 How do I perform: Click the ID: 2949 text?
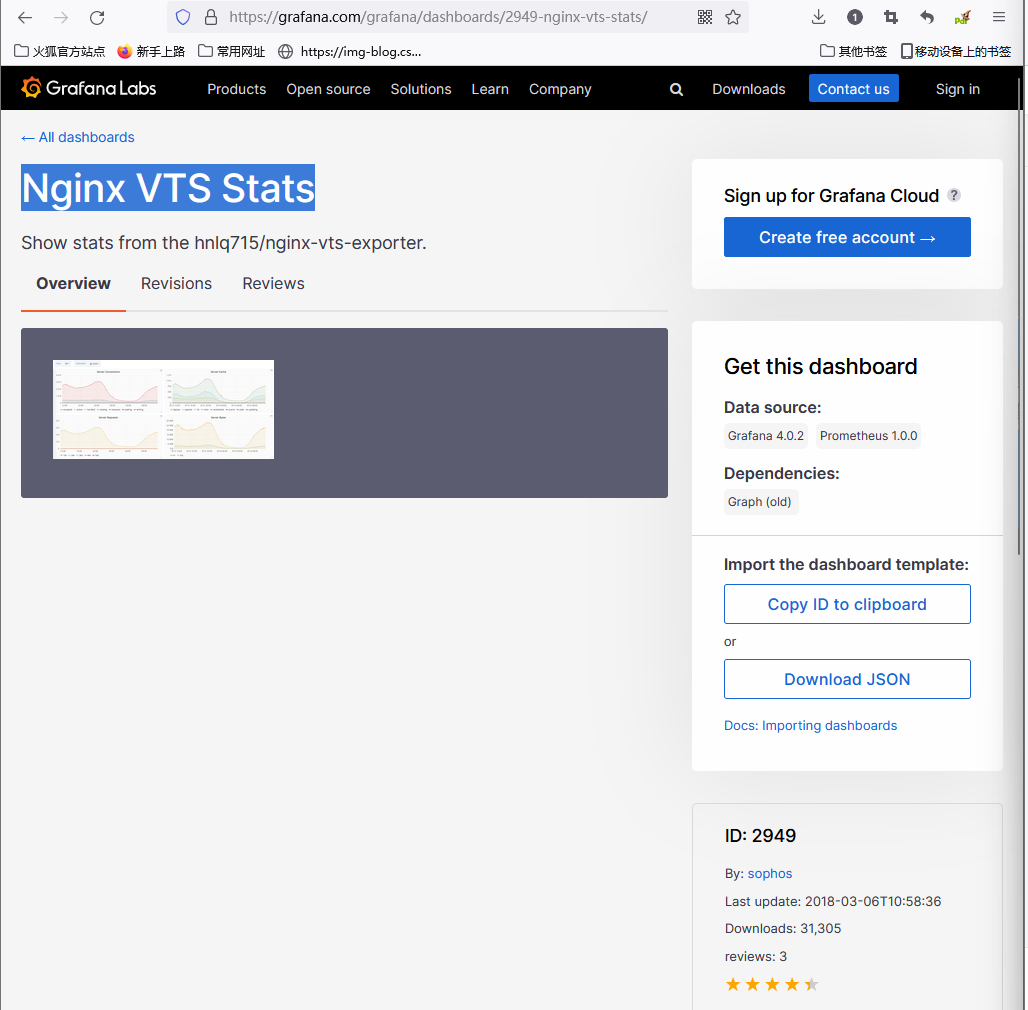tap(760, 836)
